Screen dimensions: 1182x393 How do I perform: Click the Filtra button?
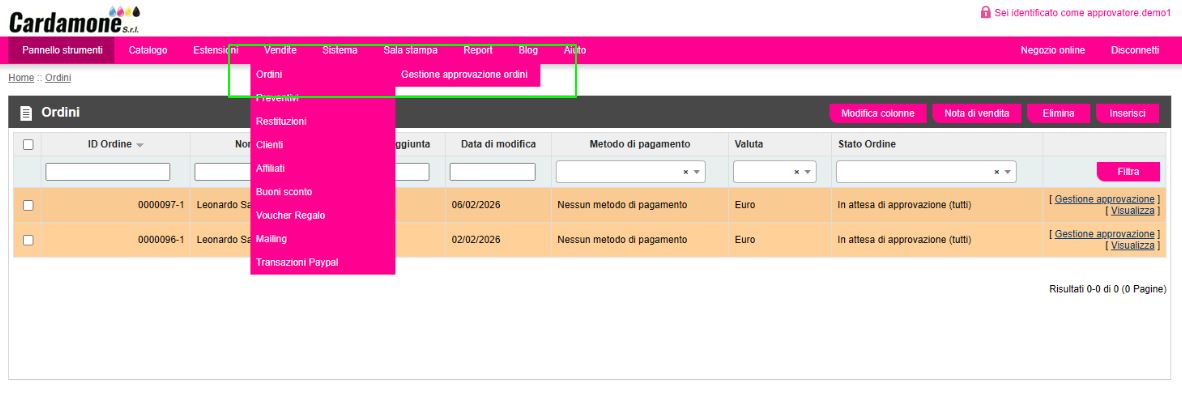[x=1128, y=172]
